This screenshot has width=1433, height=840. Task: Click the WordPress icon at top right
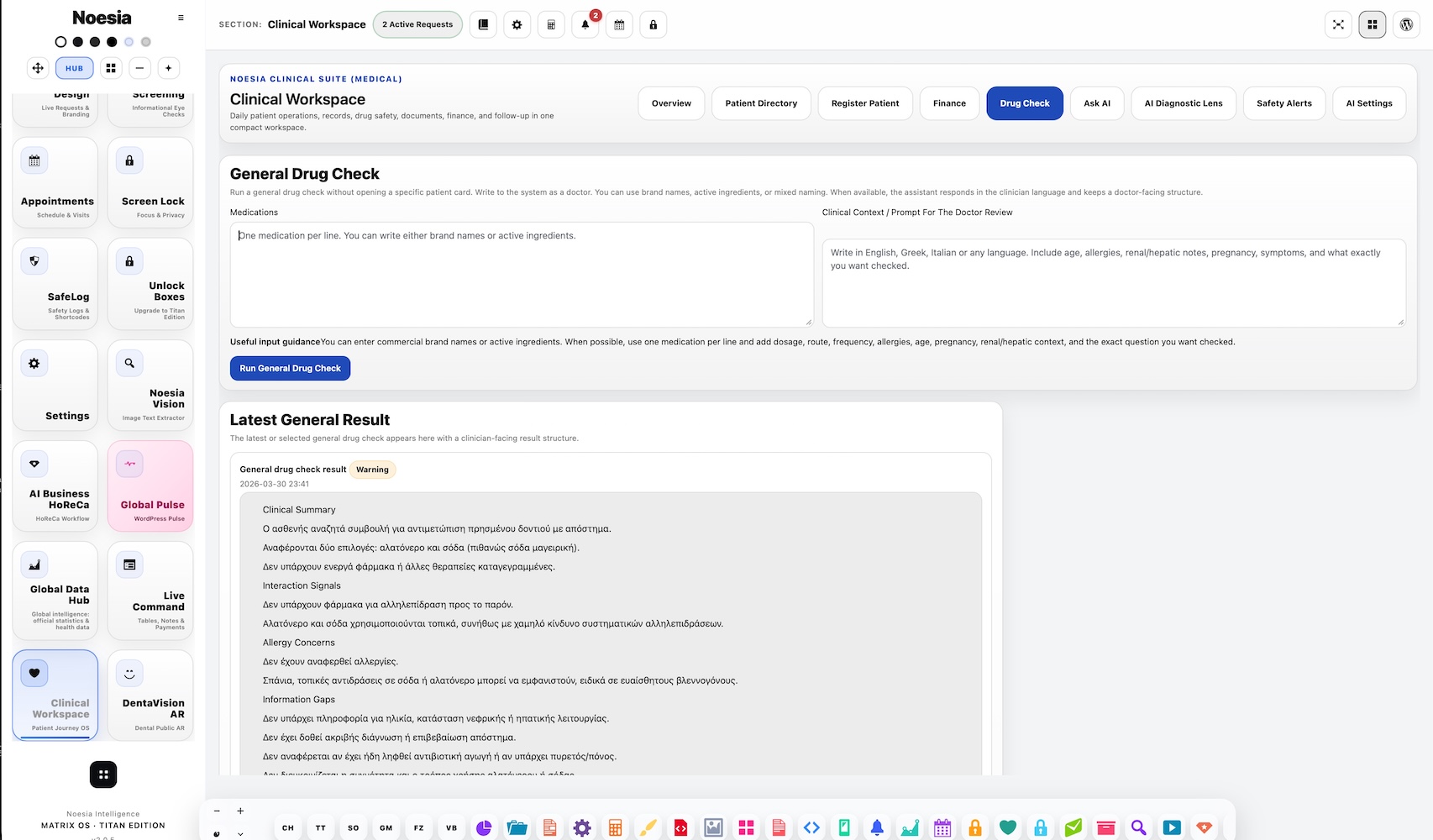coord(1406,24)
